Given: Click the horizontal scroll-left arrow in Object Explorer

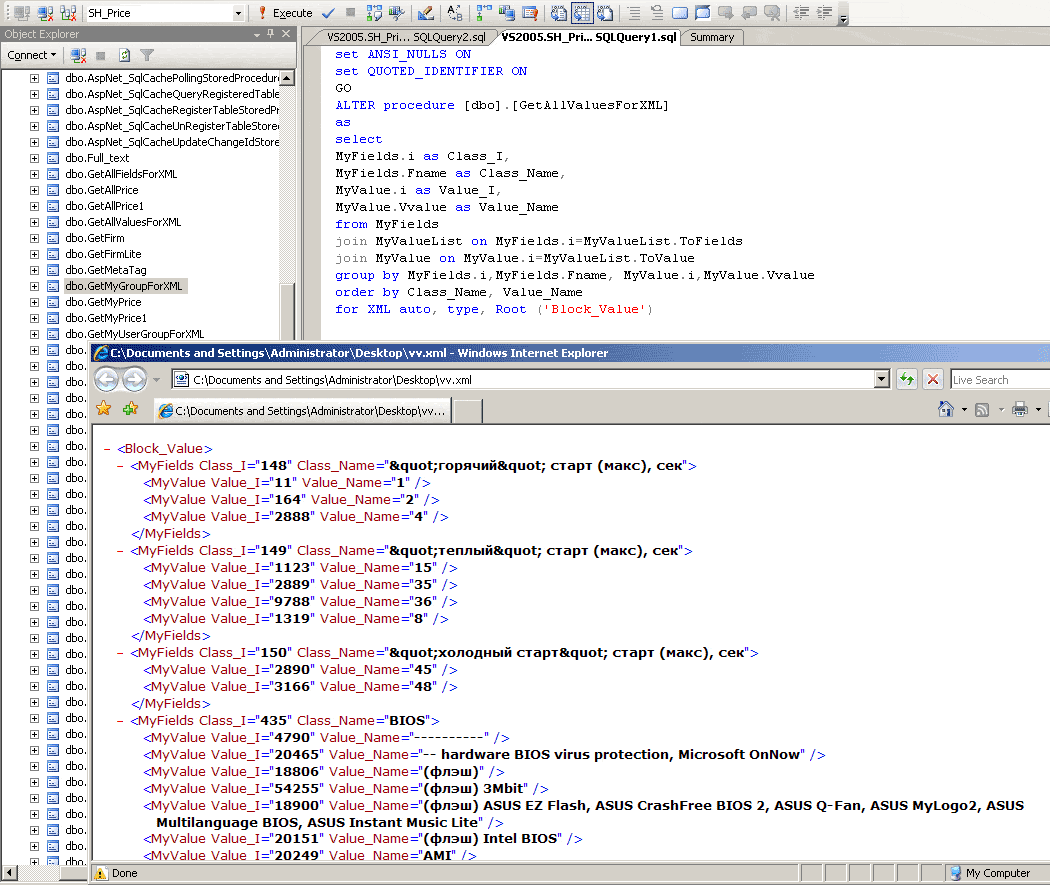Looking at the screenshot, I should click(x=10, y=873).
